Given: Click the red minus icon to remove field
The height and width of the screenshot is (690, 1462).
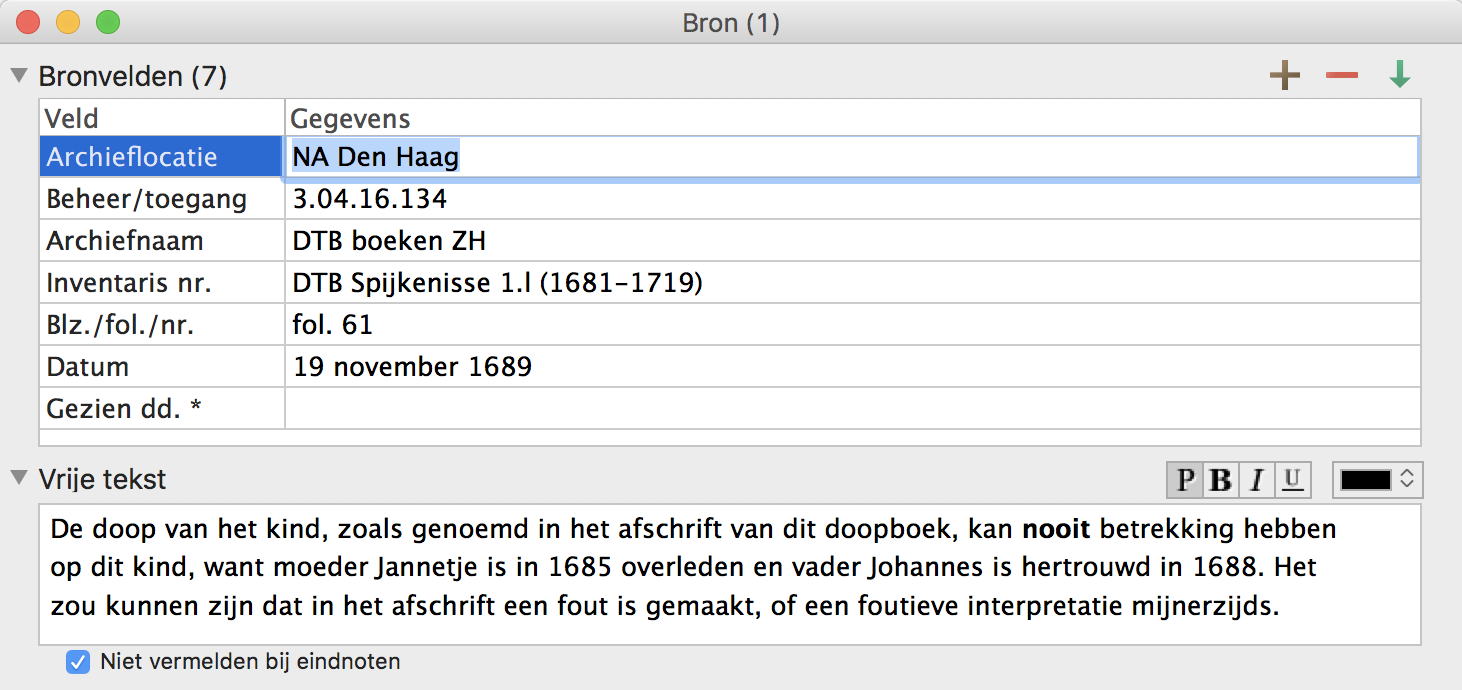Looking at the screenshot, I should pyautogui.click(x=1341, y=76).
